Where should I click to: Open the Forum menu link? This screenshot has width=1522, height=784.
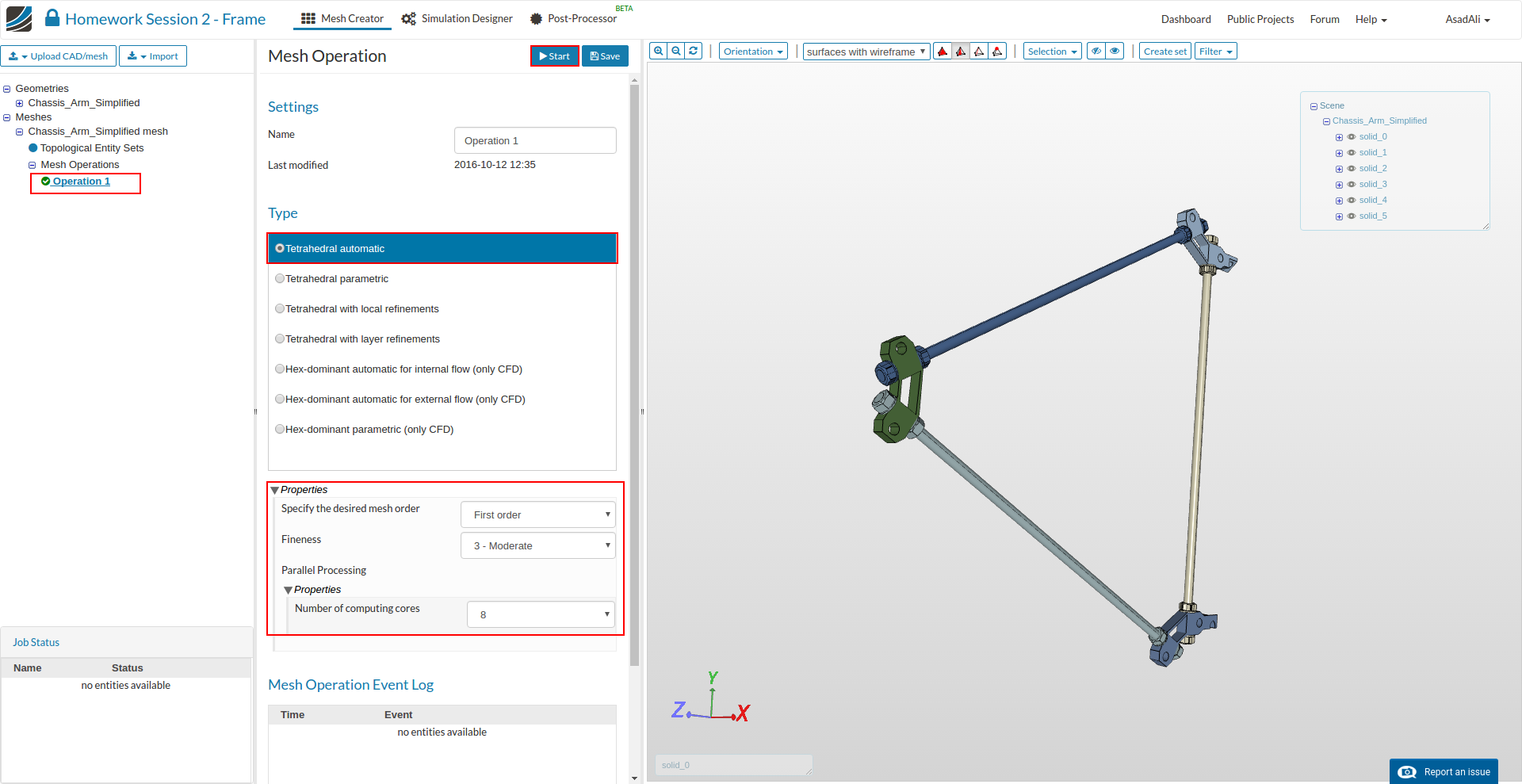coord(1325,19)
